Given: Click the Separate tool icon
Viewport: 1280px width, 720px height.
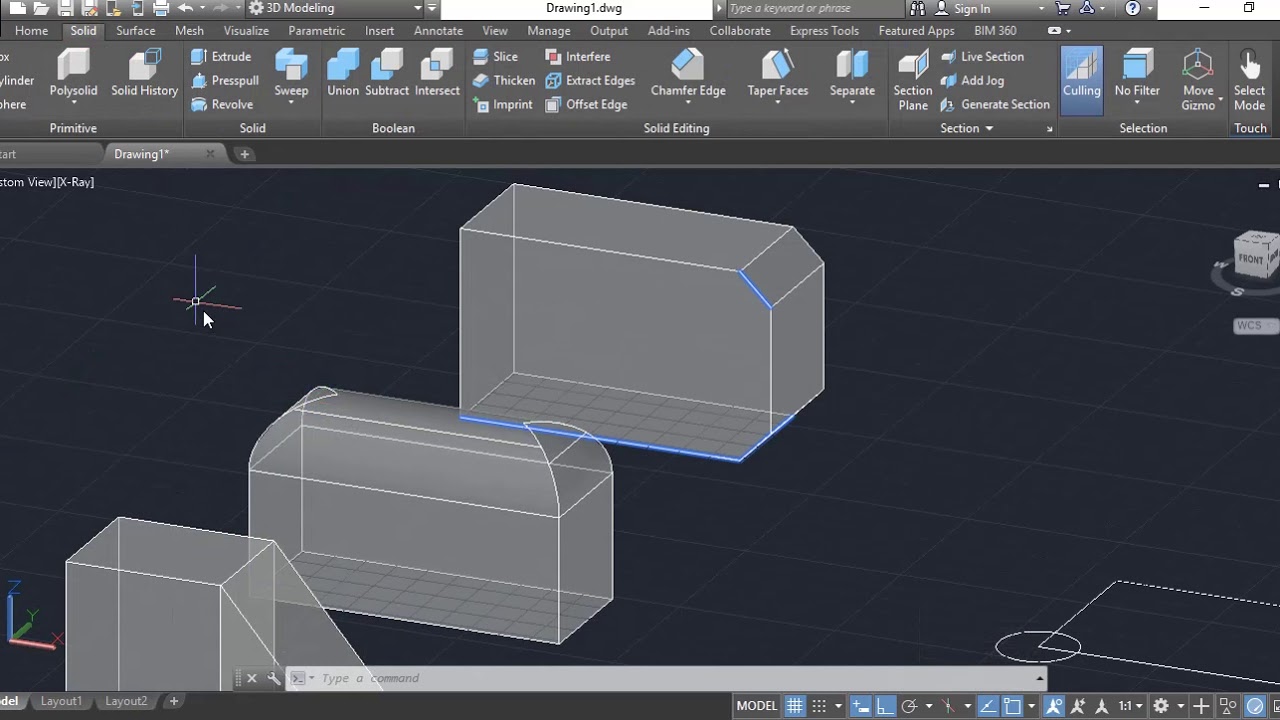Looking at the screenshot, I should pos(852,65).
